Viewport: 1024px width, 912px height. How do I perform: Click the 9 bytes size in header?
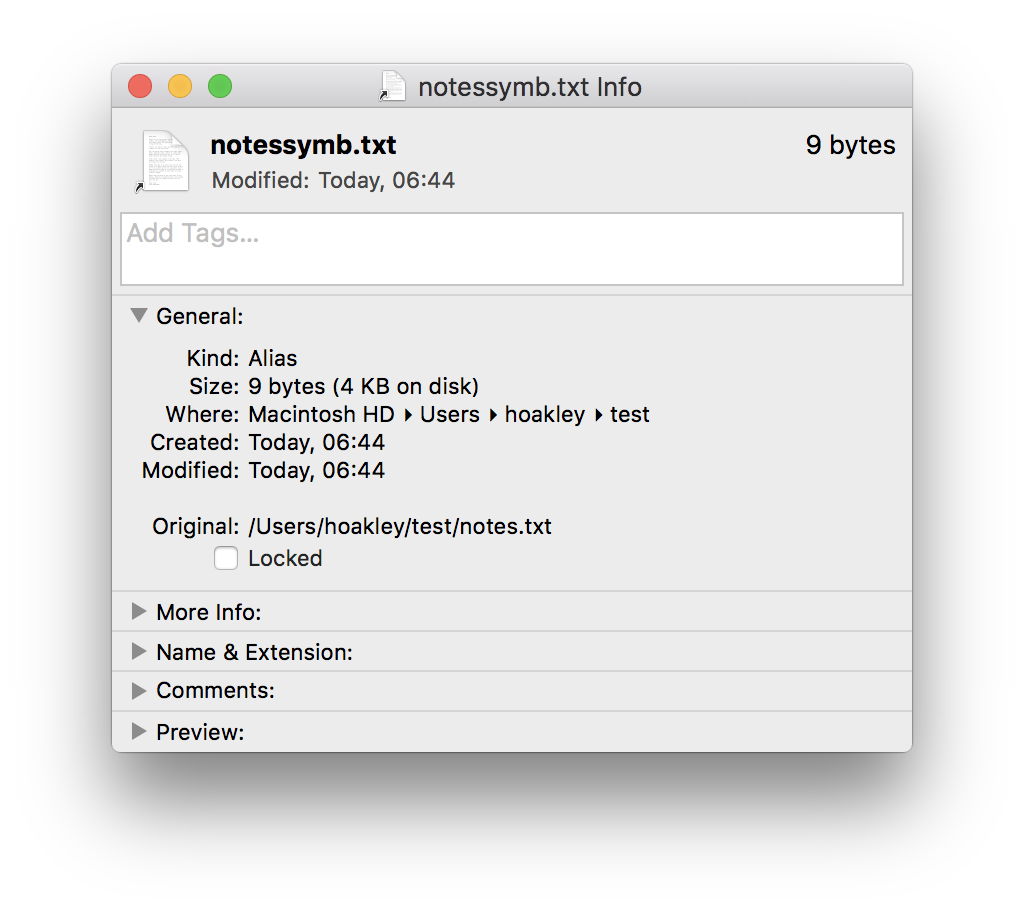pyautogui.click(x=850, y=145)
